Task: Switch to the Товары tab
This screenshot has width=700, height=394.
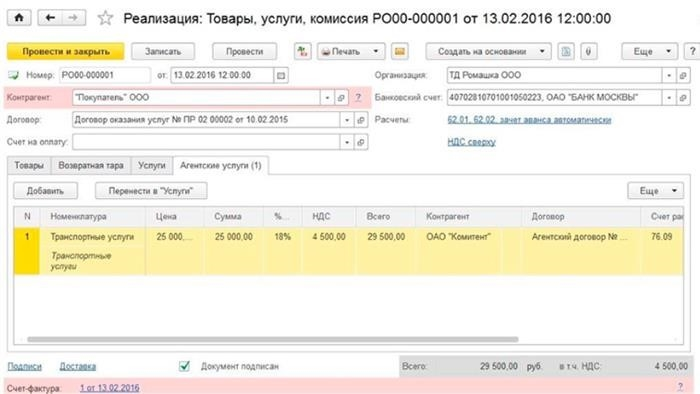Action: click(29, 166)
